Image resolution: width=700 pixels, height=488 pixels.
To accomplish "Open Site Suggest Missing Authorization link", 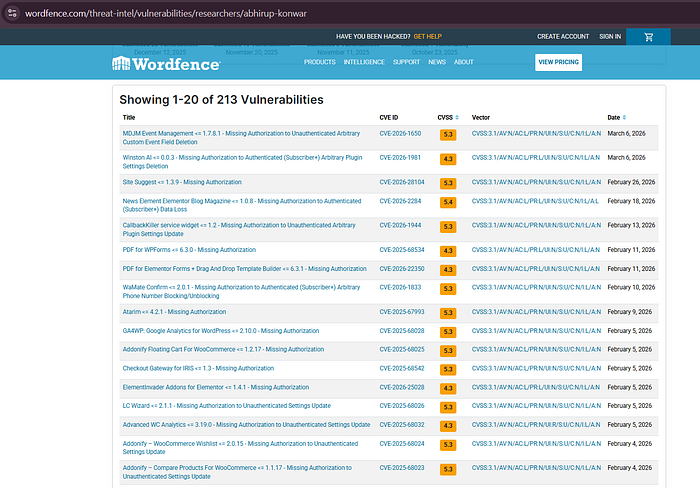I will [182, 182].
